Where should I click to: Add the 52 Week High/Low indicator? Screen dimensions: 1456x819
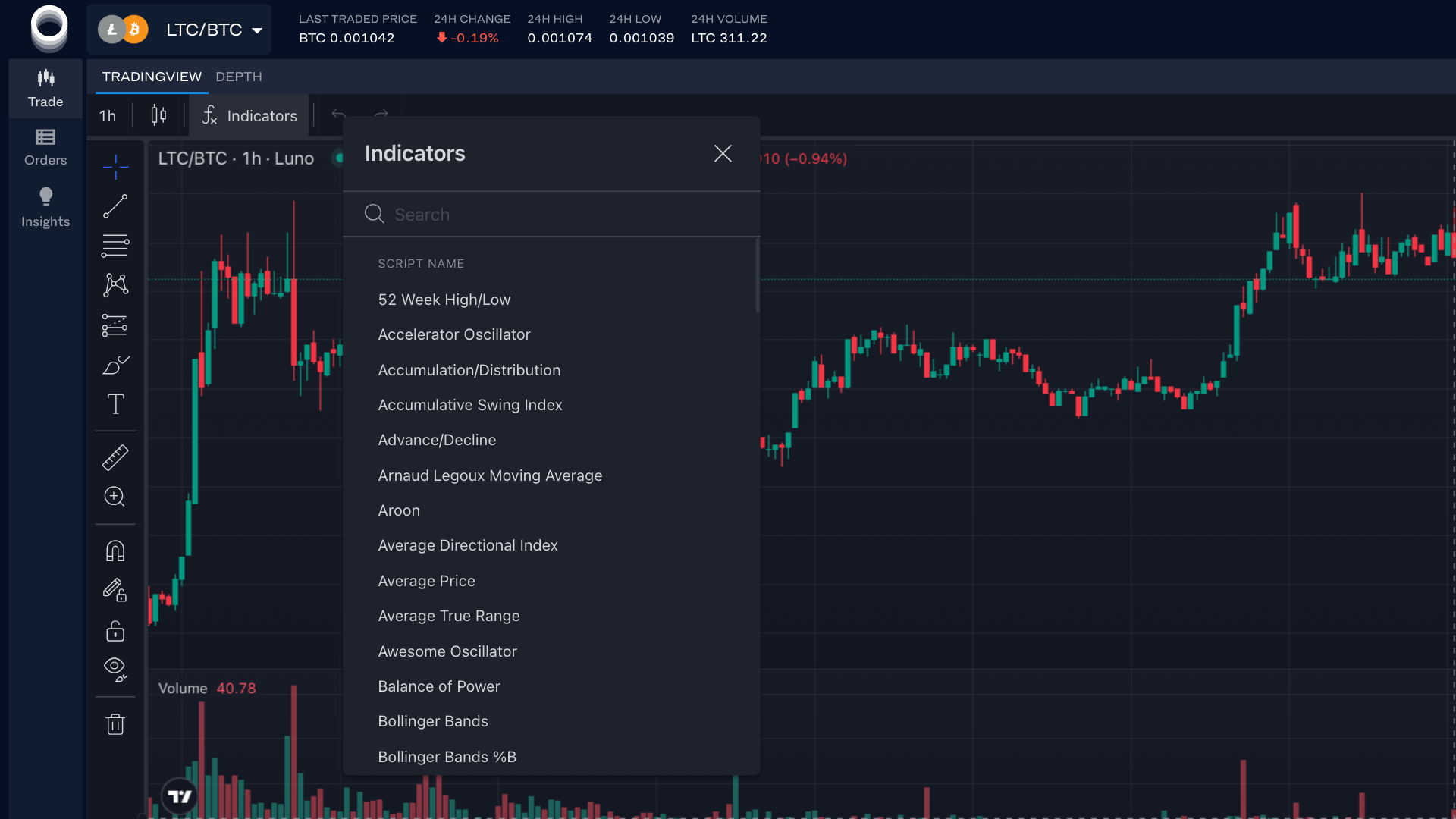tap(550, 300)
